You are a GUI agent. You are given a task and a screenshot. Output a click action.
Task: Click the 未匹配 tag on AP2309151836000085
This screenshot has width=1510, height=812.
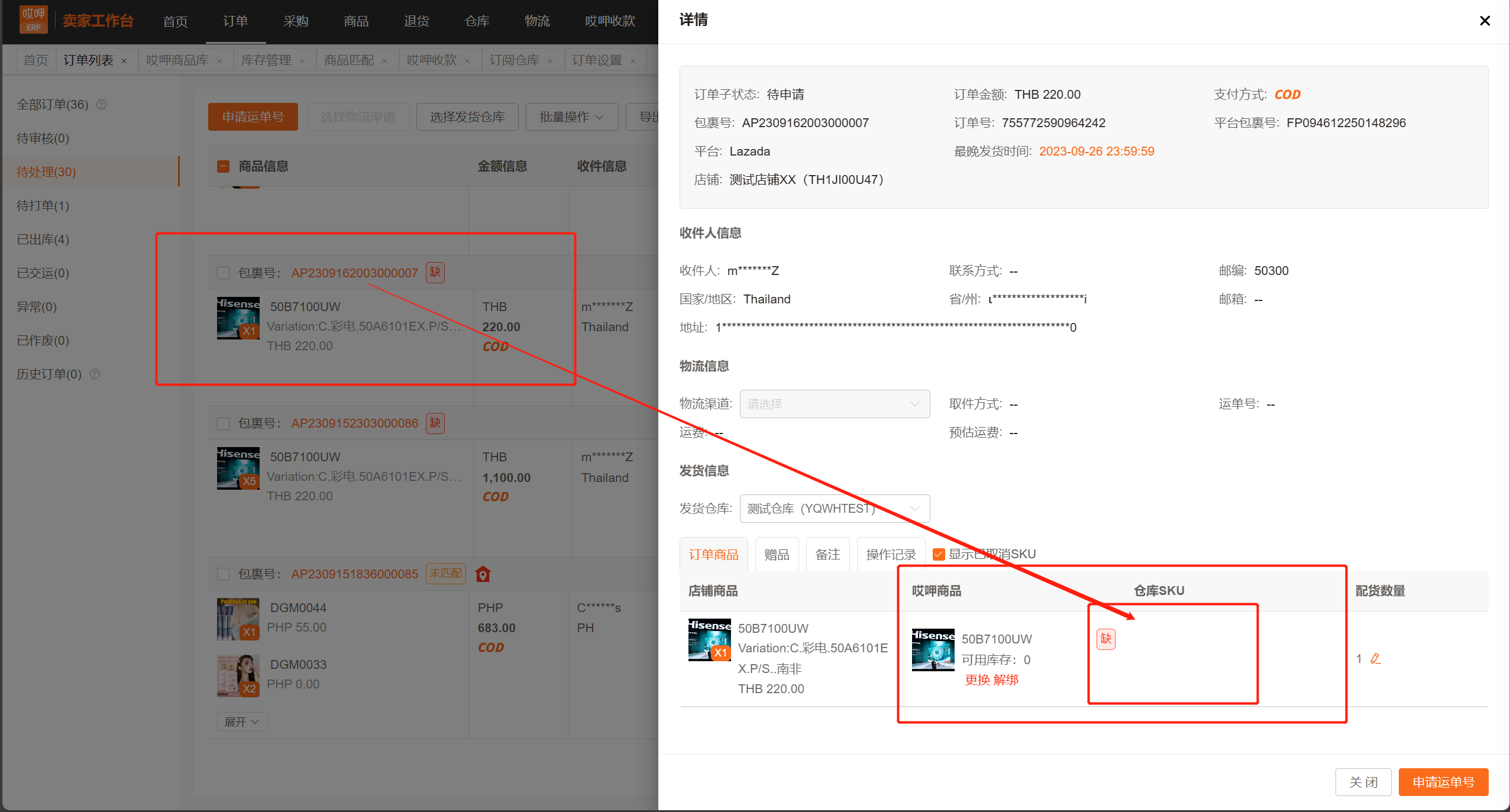coord(446,573)
